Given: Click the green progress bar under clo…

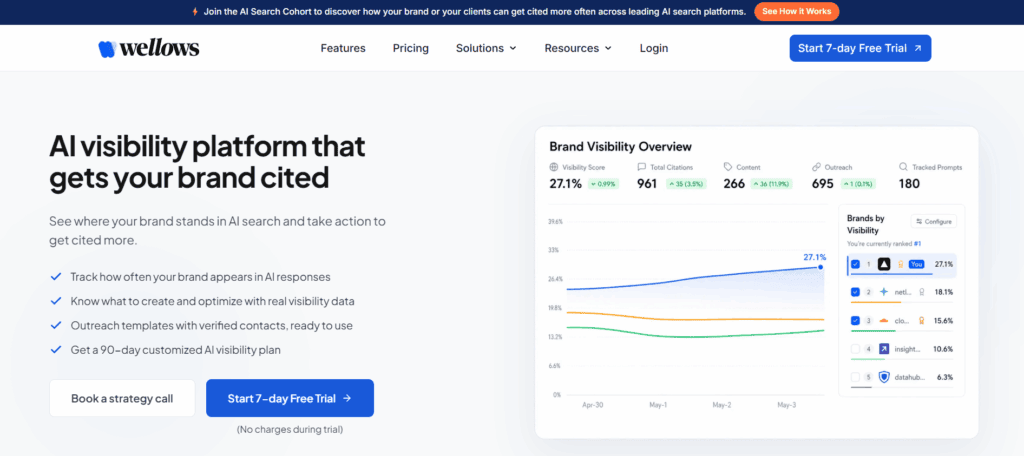Looking at the screenshot, I should tap(872, 331).
